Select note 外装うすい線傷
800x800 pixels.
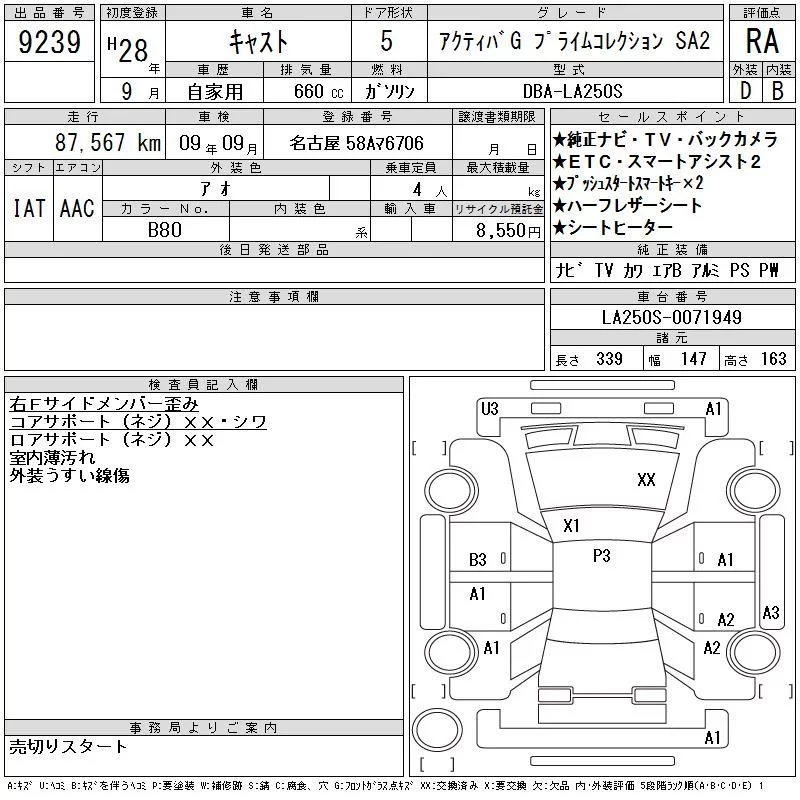(x=69, y=476)
